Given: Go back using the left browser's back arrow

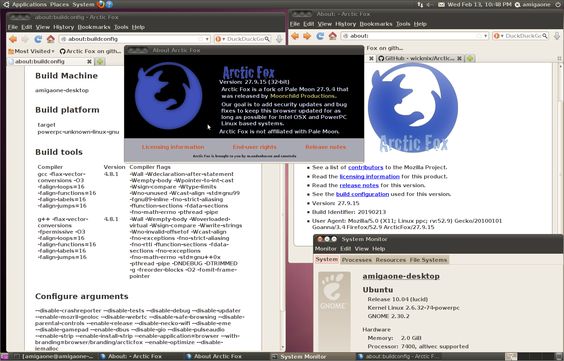Looking at the screenshot, I should tap(13, 39).
